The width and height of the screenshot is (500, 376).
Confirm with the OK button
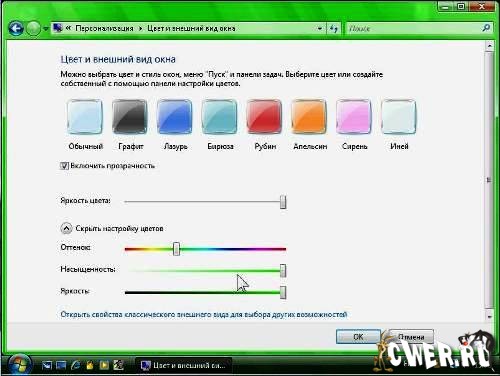pos(358,337)
